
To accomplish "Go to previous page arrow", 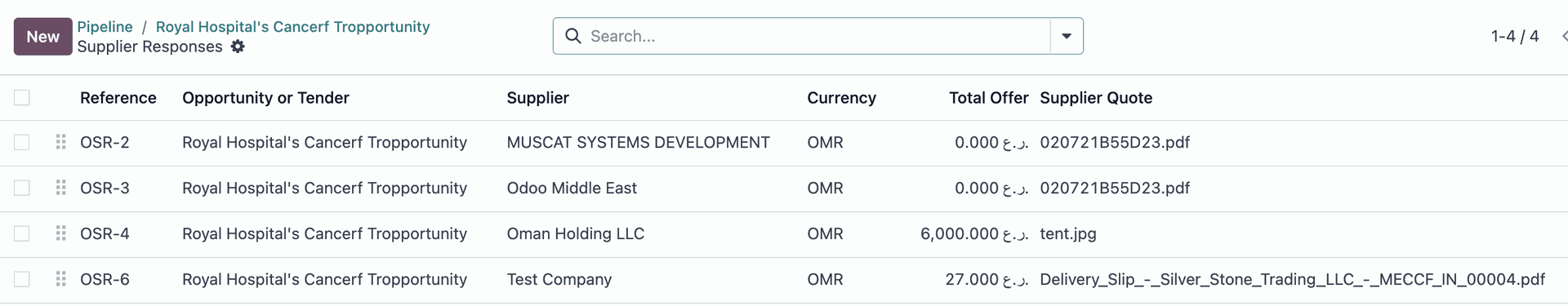I will click(x=1563, y=36).
